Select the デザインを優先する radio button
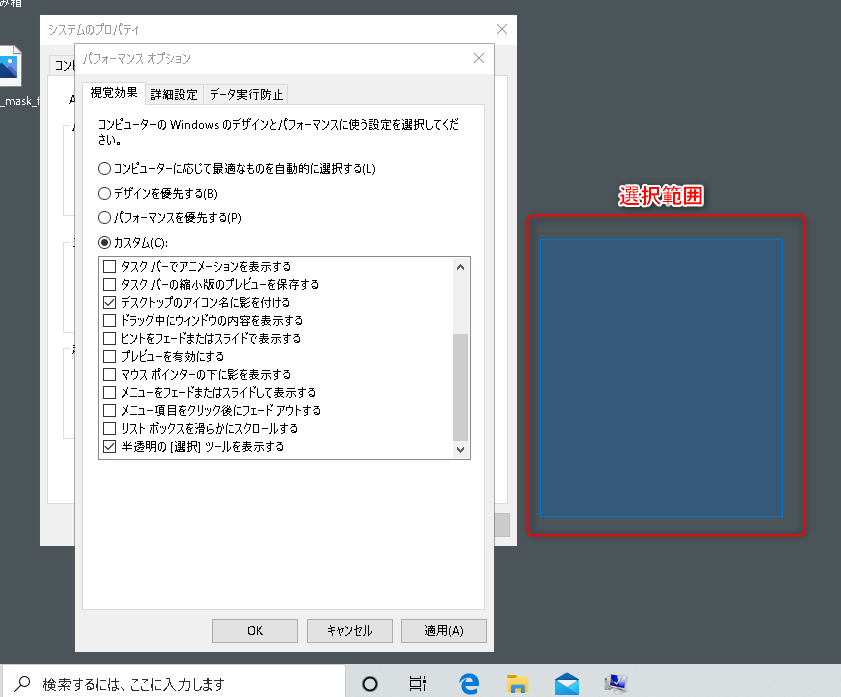Screen dimensions: 841x697 104,193
